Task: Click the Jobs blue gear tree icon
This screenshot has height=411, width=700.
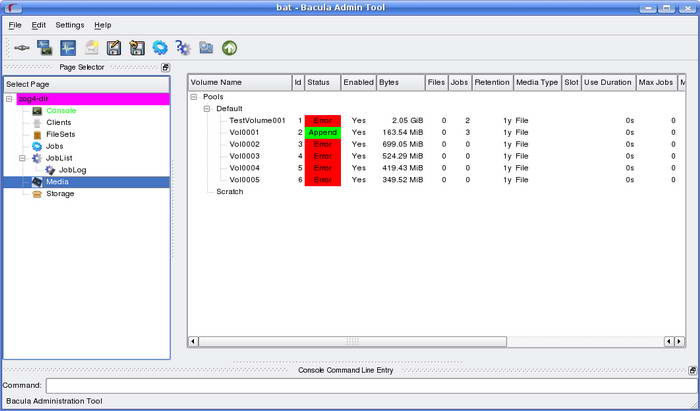Action: click(37, 146)
